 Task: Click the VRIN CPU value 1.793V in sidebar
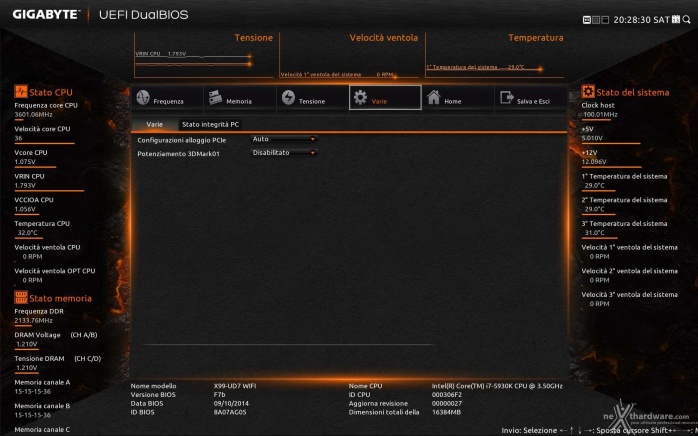tap(25, 185)
